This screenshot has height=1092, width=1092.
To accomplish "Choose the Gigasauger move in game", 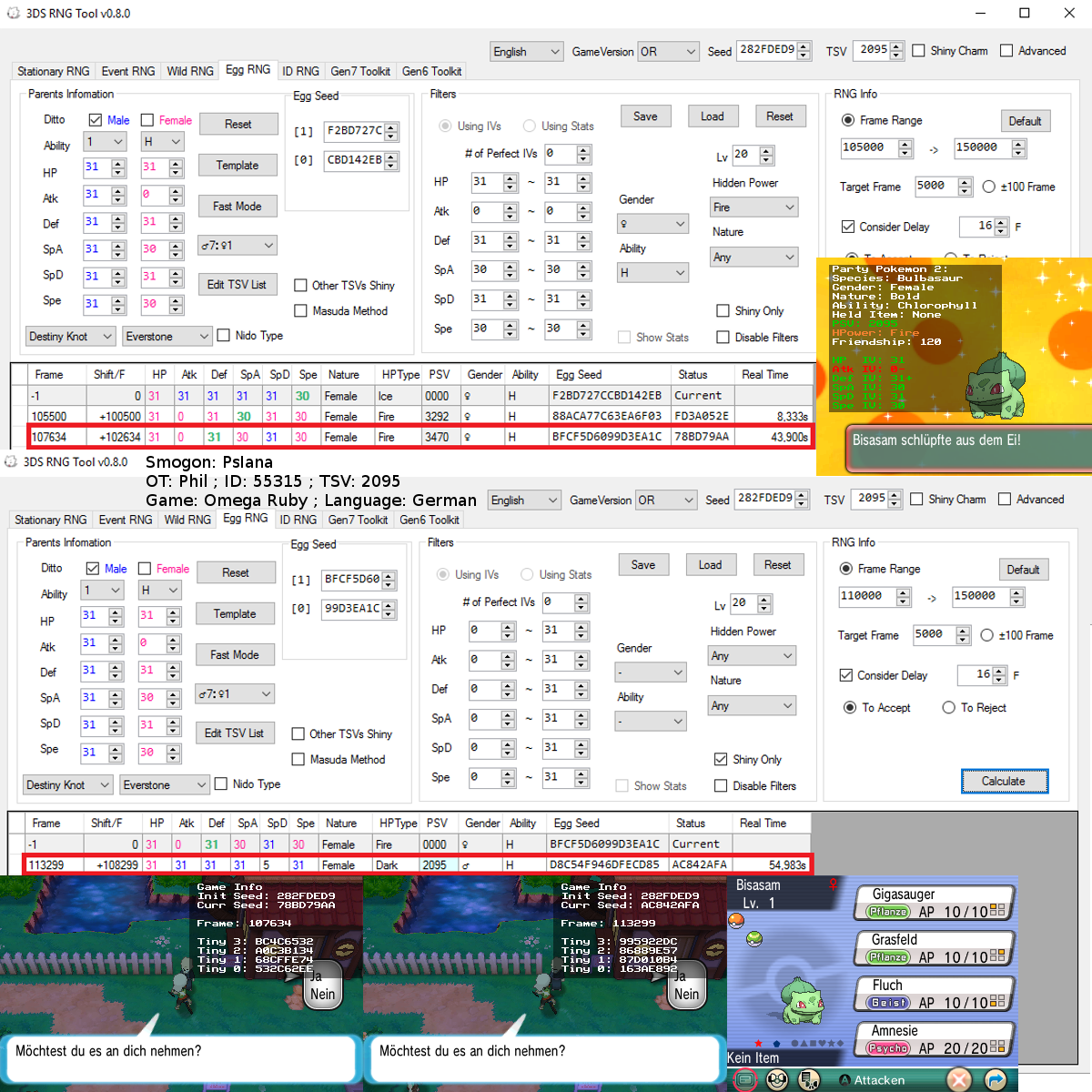I will point(935,903).
